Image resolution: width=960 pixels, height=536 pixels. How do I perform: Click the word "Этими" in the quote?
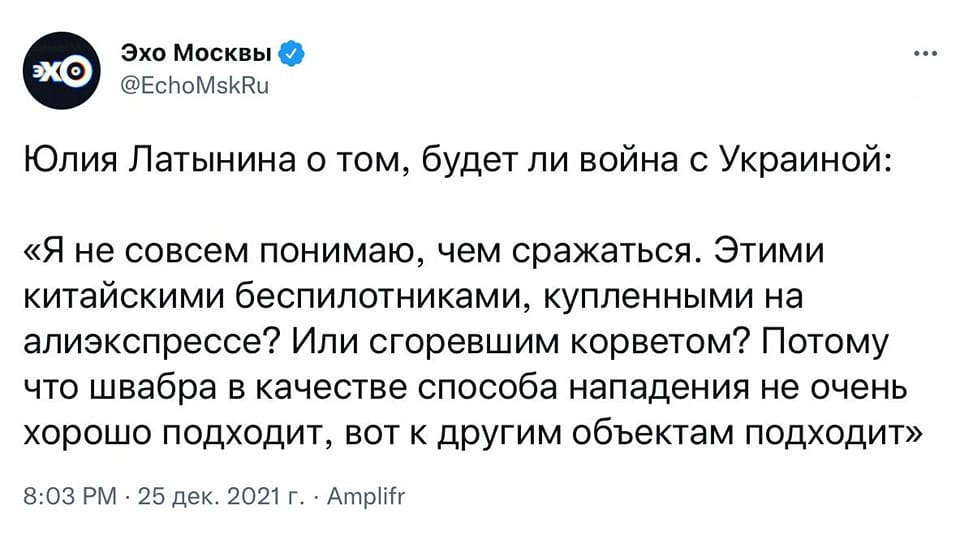coord(771,251)
